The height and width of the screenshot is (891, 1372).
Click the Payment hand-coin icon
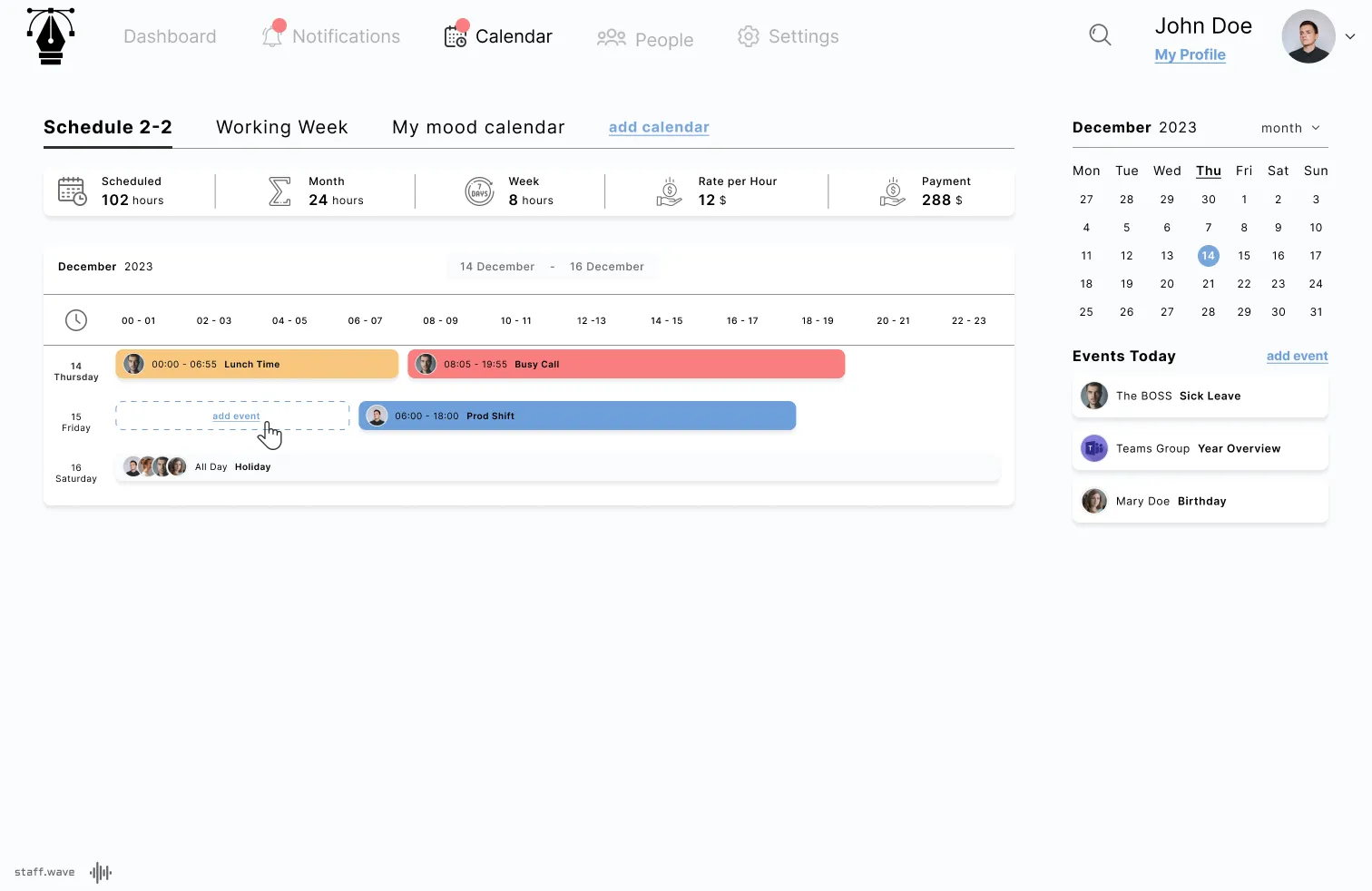(893, 191)
